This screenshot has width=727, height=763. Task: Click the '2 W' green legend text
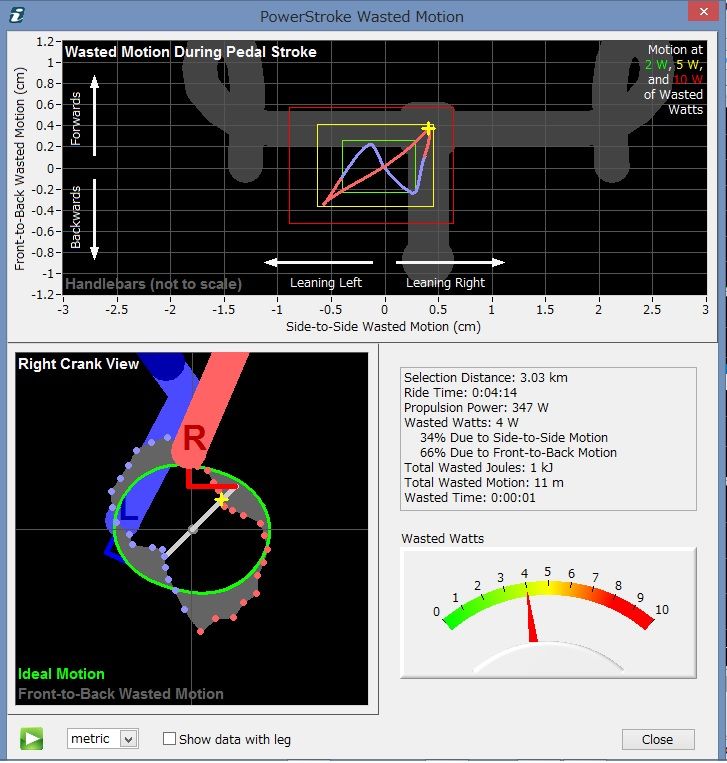tap(656, 64)
